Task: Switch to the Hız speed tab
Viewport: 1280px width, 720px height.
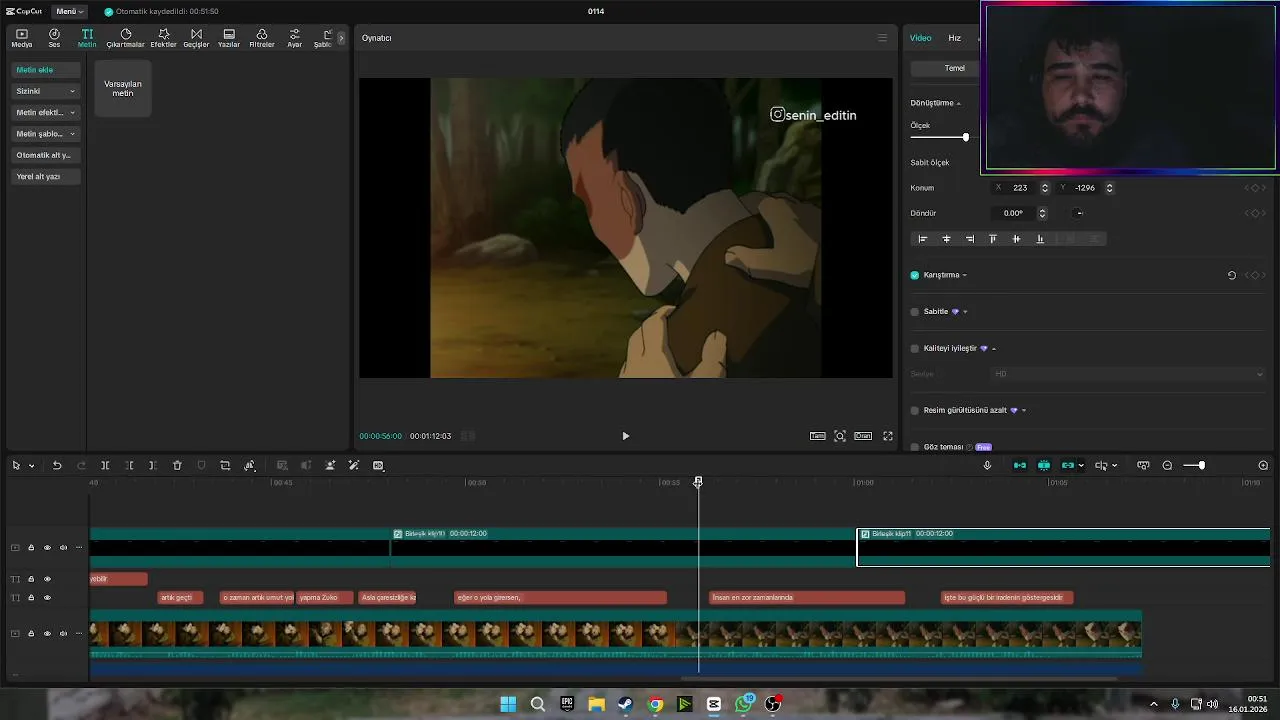Action: (x=955, y=38)
